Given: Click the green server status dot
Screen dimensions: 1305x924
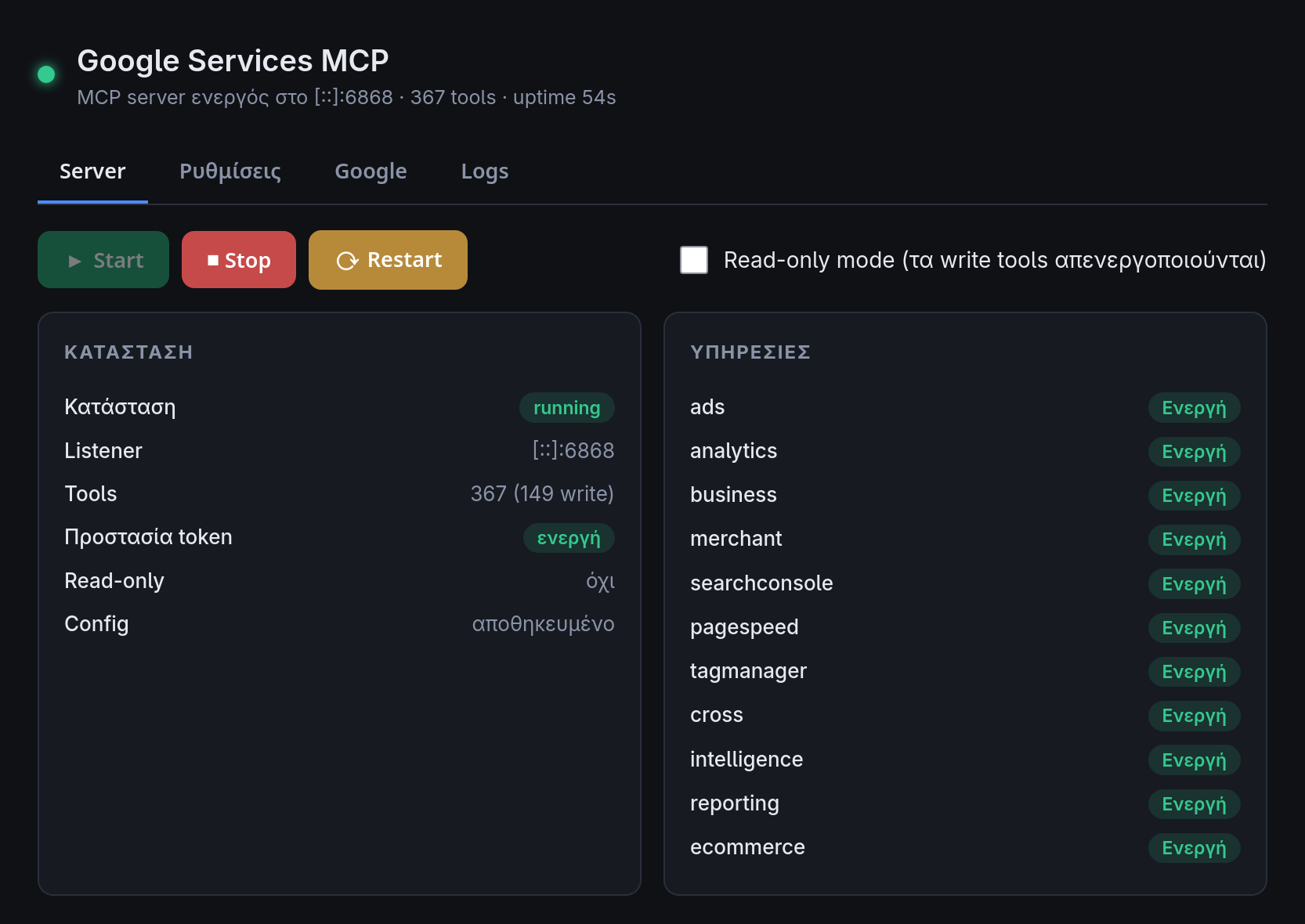Looking at the screenshot, I should point(46,74).
